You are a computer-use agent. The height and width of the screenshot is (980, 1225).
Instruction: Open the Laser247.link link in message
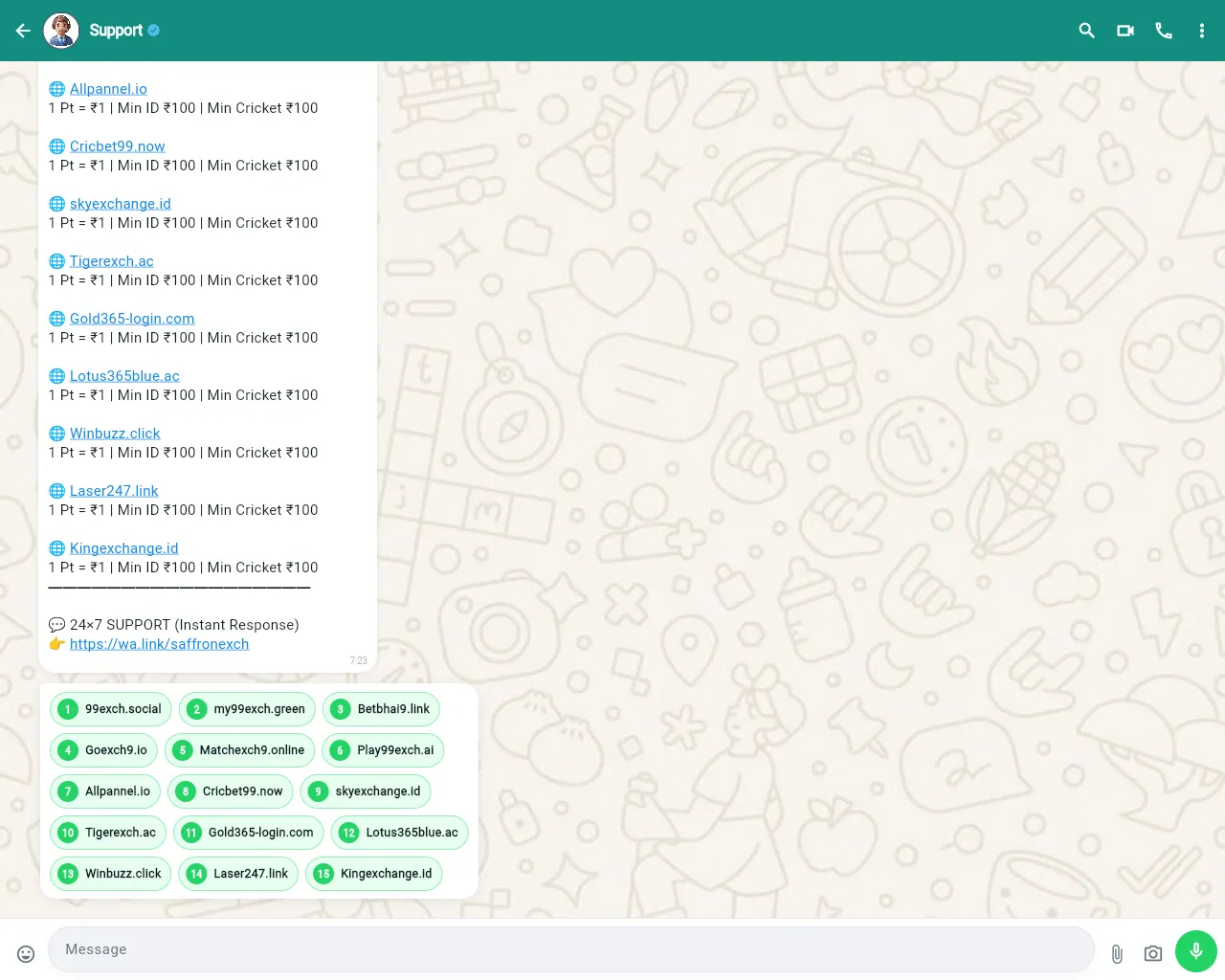click(x=114, y=491)
